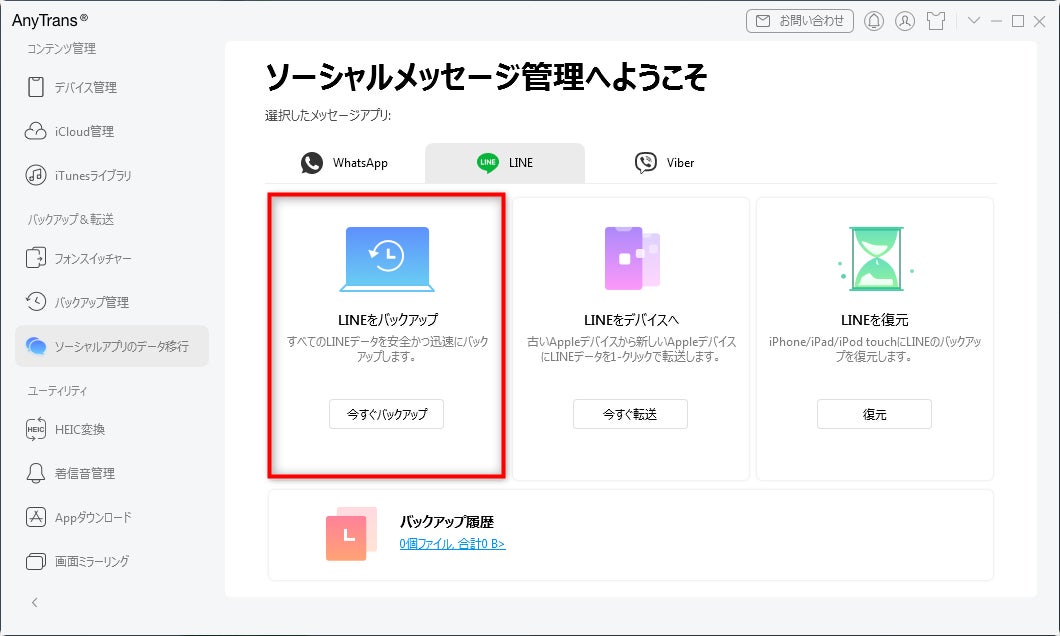This screenshot has width=1060, height=636.
Task: Click the LINEを復元 hourglass illustration
Action: [x=875, y=259]
